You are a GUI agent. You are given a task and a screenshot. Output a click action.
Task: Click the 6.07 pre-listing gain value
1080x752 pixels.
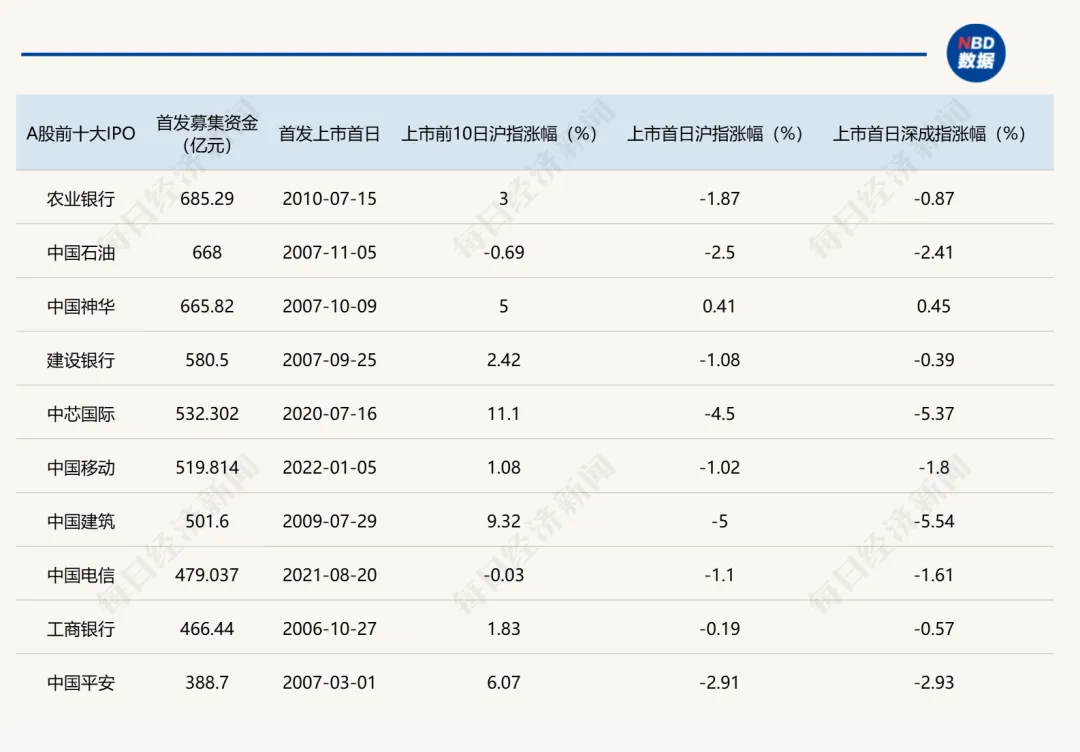[x=503, y=682]
